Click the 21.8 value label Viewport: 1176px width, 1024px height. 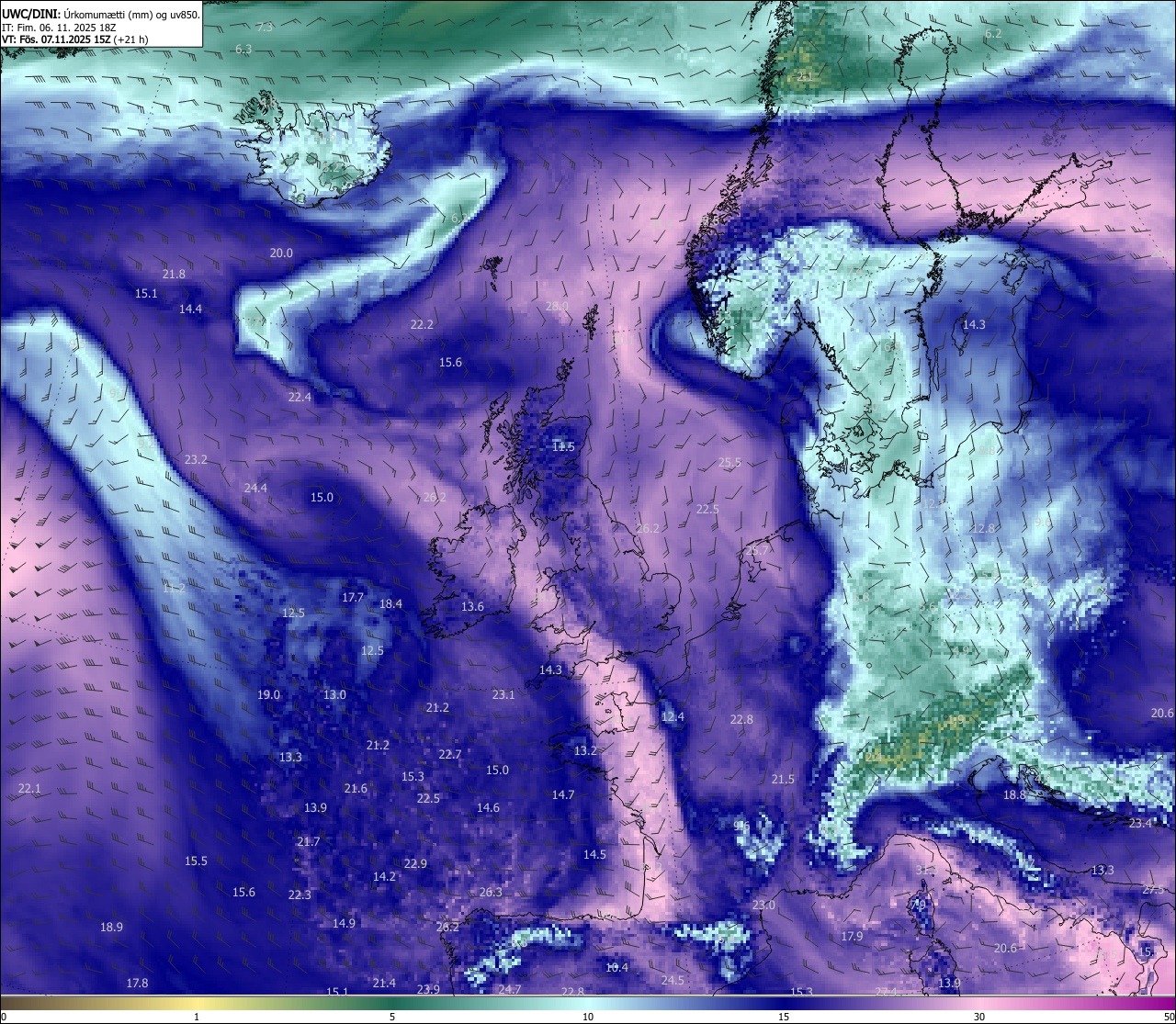(x=174, y=274)
